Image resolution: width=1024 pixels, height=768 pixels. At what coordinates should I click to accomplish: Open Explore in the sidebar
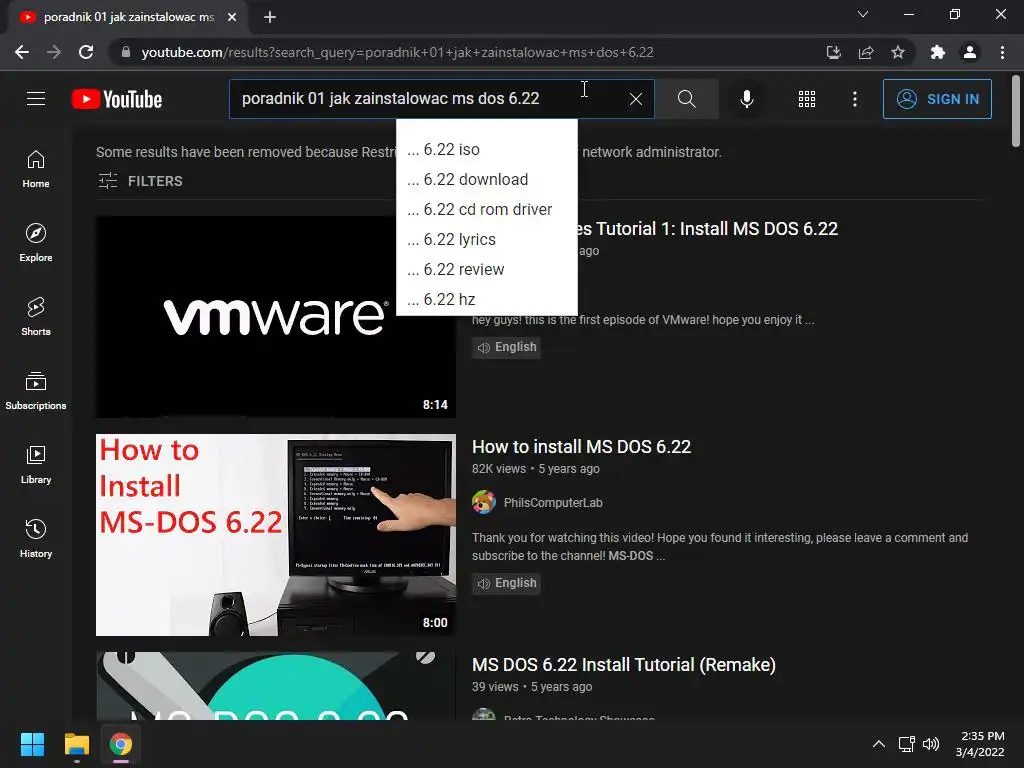(x=36, y=243)
